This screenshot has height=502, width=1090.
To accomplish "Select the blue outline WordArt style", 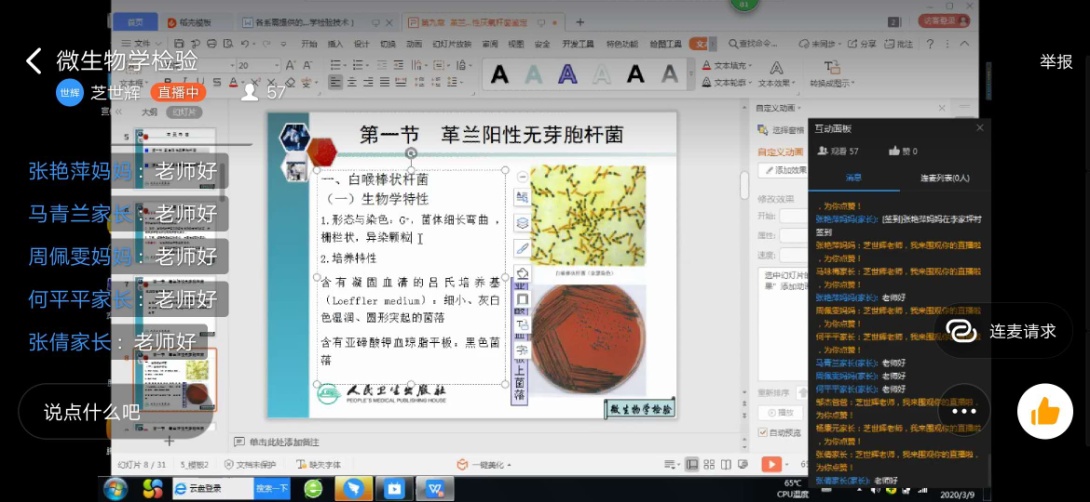I will click(568, 74).
